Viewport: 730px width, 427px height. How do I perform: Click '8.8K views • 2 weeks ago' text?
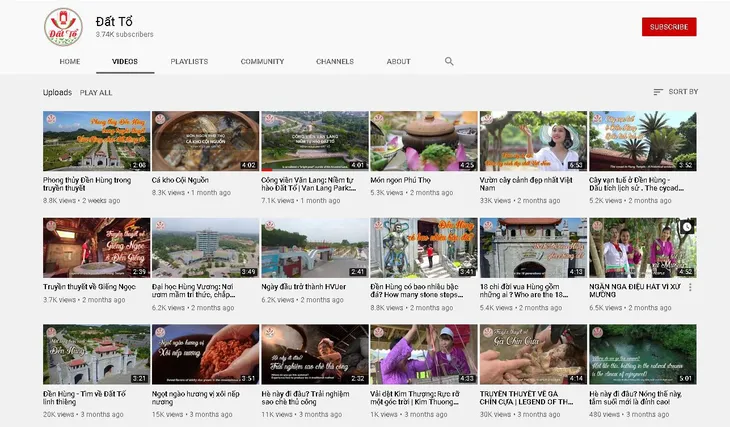pos(81,201)
